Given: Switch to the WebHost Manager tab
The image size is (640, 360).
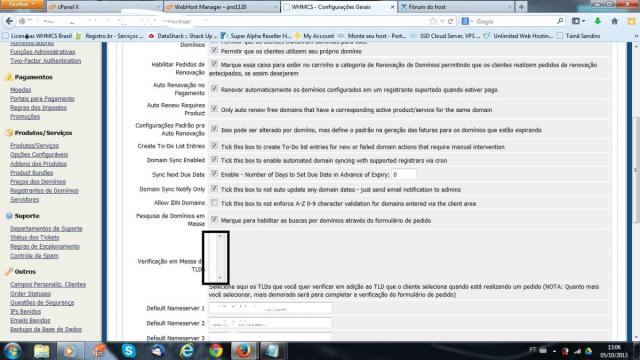Looking at the screenshot, I should [220, 7].
